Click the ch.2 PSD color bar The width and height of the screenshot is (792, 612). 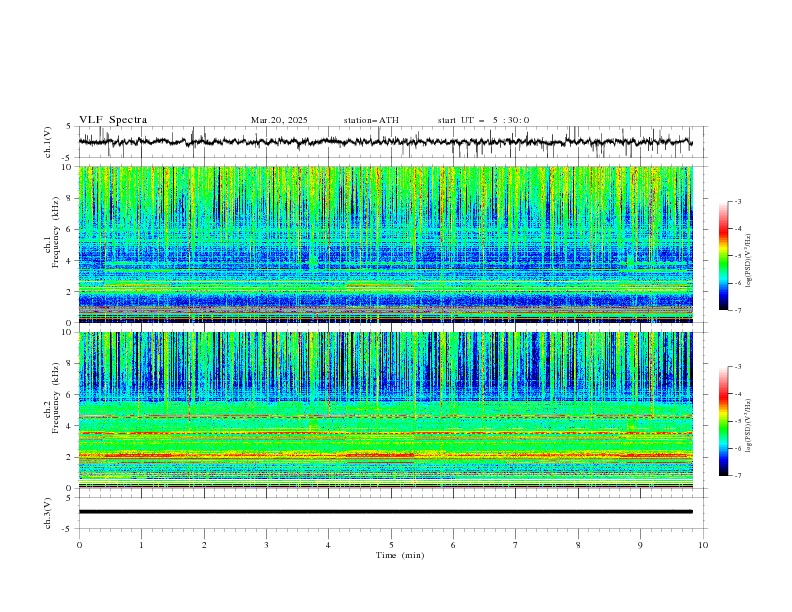click(723, 421)
